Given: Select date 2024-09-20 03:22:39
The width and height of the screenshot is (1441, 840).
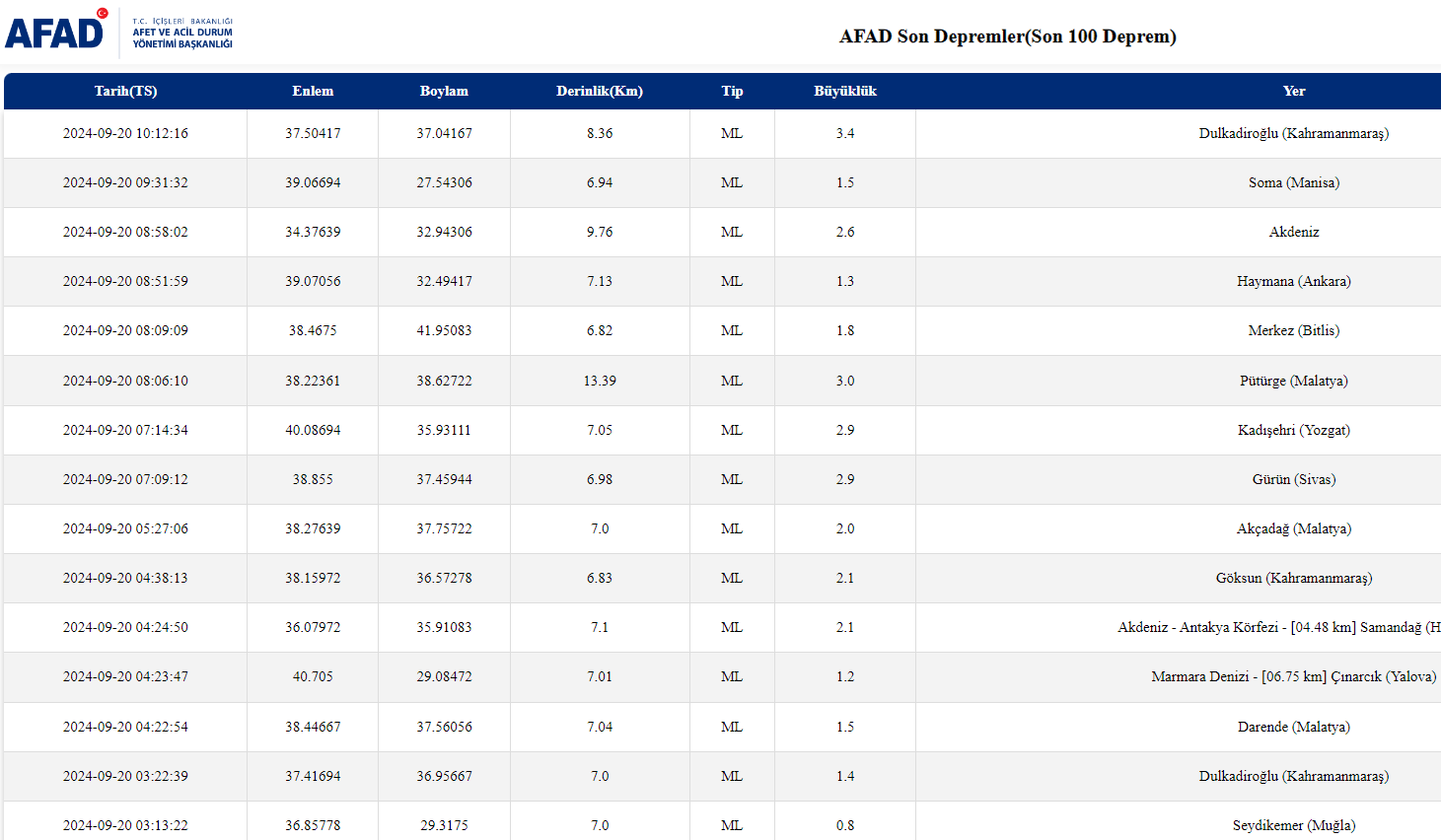Looking at the screenshot, I should [x=125, y=776].
